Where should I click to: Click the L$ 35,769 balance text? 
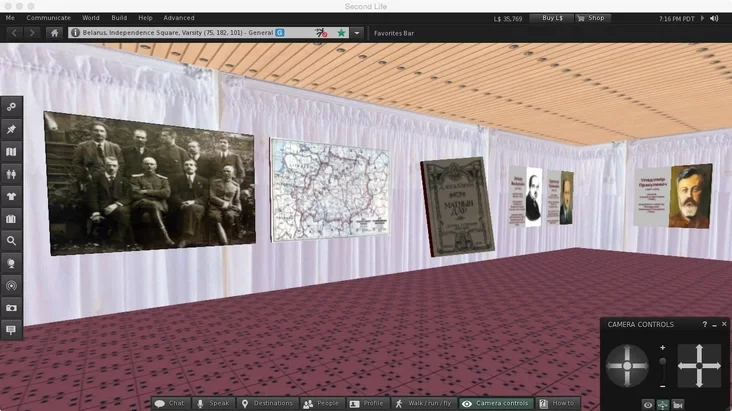[x=508, y=19]
